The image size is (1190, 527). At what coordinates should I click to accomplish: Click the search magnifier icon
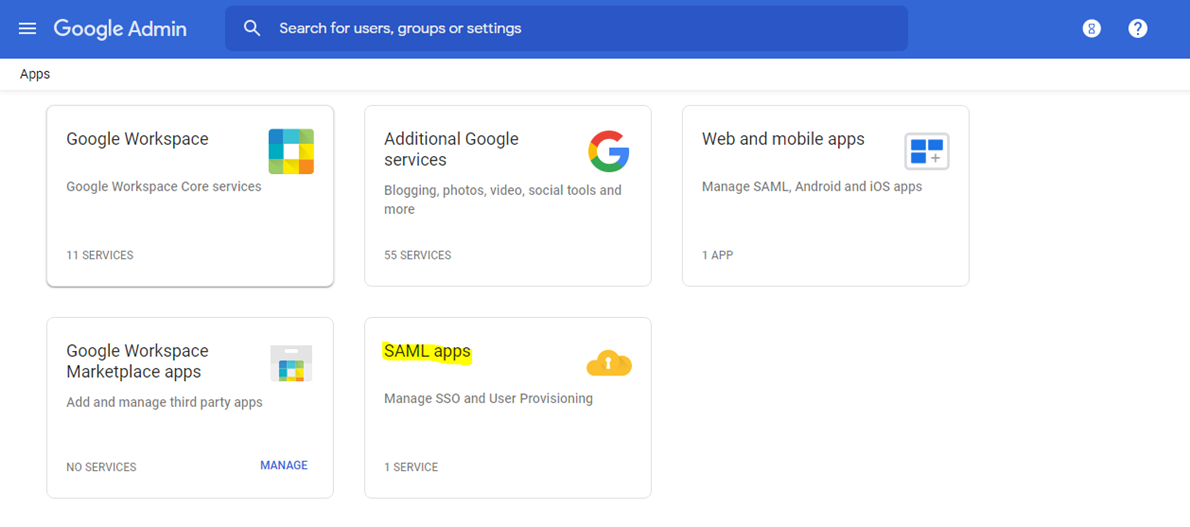click(x=252, y=29)
